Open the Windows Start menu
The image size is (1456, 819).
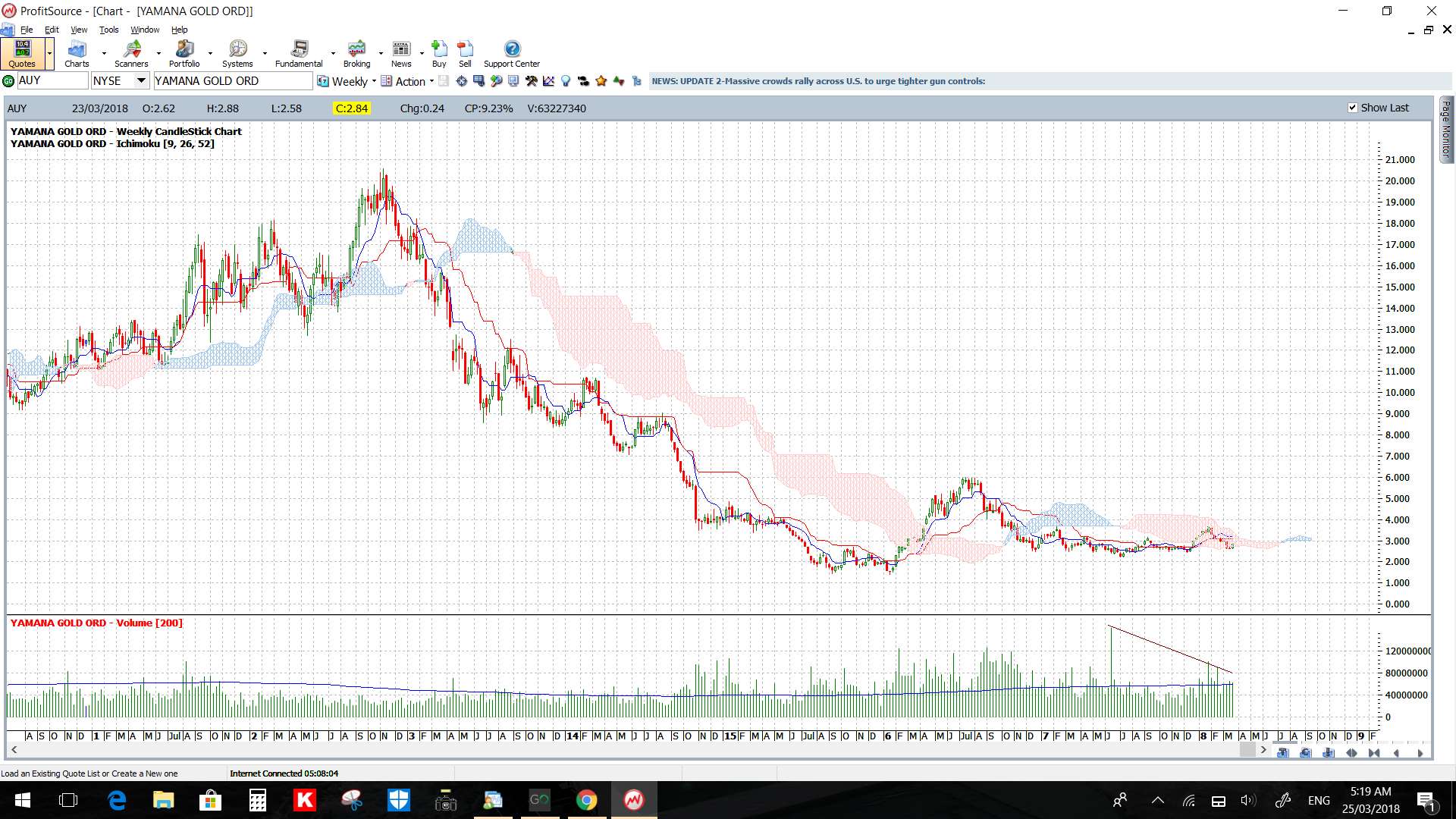tap(22, 800)
